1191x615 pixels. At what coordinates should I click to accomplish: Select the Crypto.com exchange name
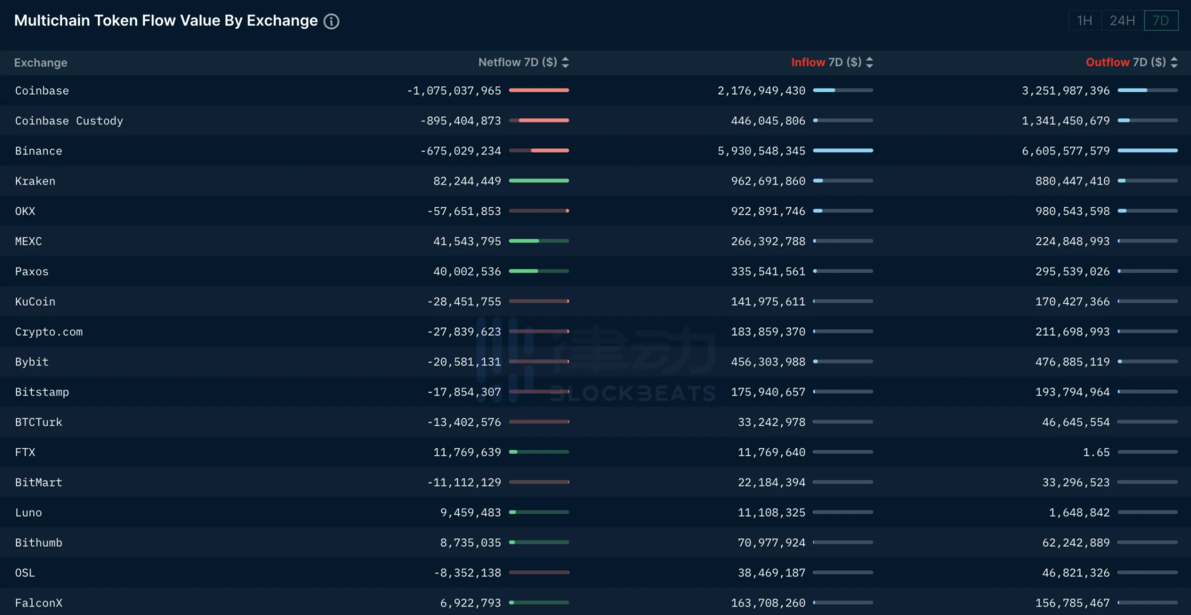click(x=49, y=332)
